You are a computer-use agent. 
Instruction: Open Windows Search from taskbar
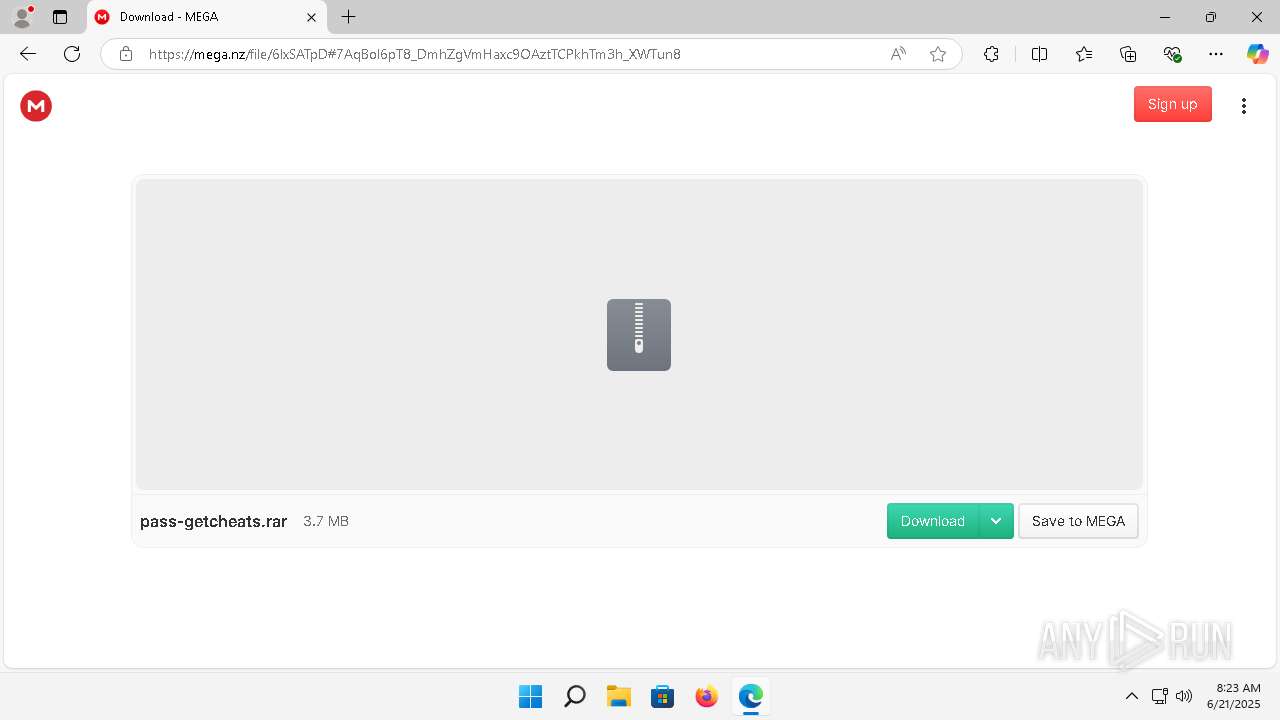point(574,696)
